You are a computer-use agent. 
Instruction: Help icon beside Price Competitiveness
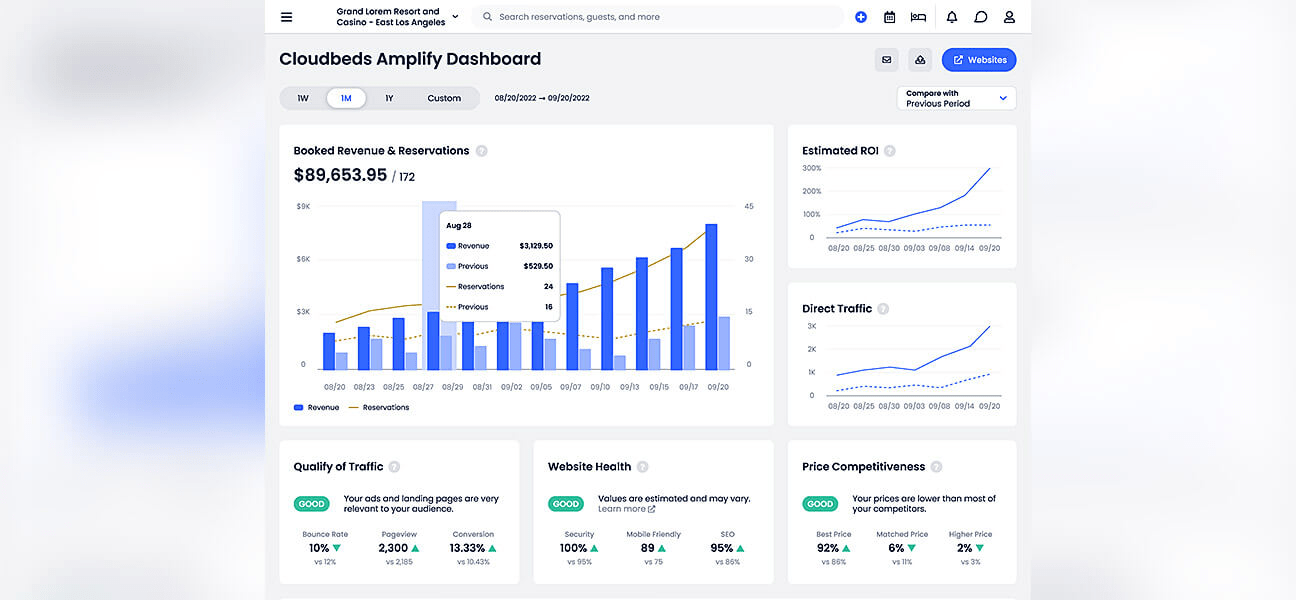tap(936, 467)
